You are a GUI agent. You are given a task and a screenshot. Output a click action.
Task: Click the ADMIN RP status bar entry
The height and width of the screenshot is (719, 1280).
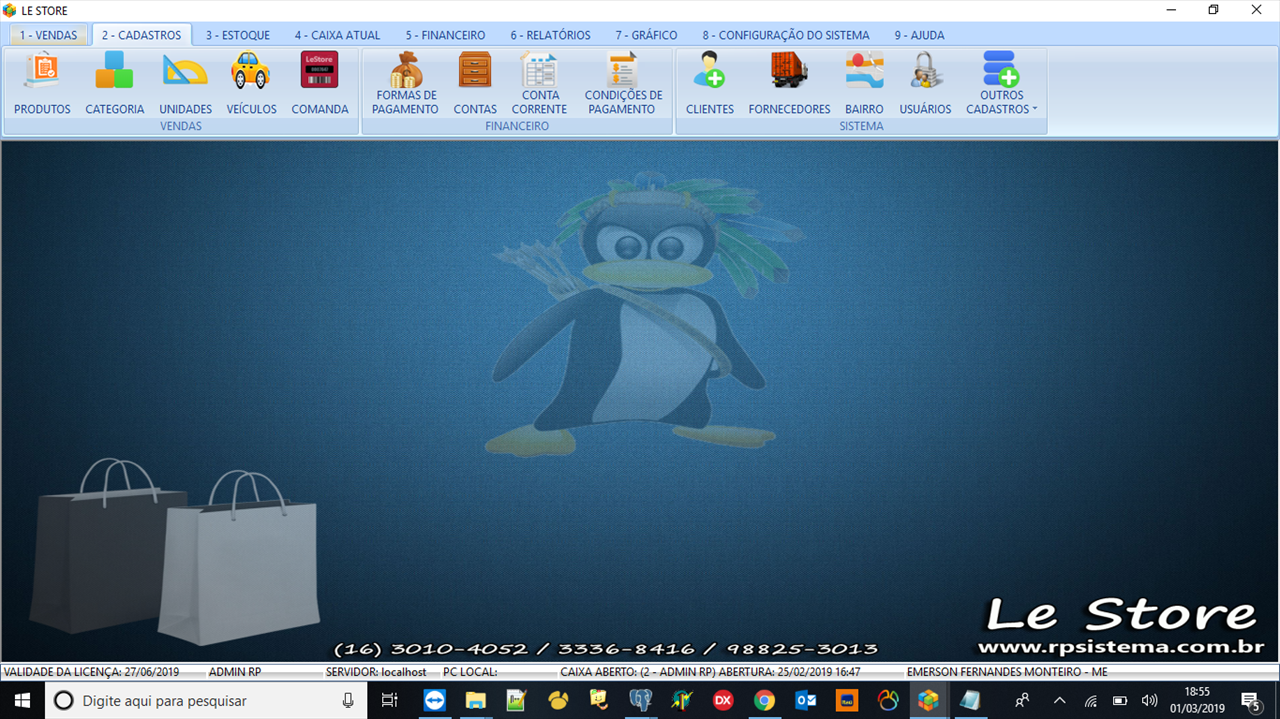(x=235, y=672)
